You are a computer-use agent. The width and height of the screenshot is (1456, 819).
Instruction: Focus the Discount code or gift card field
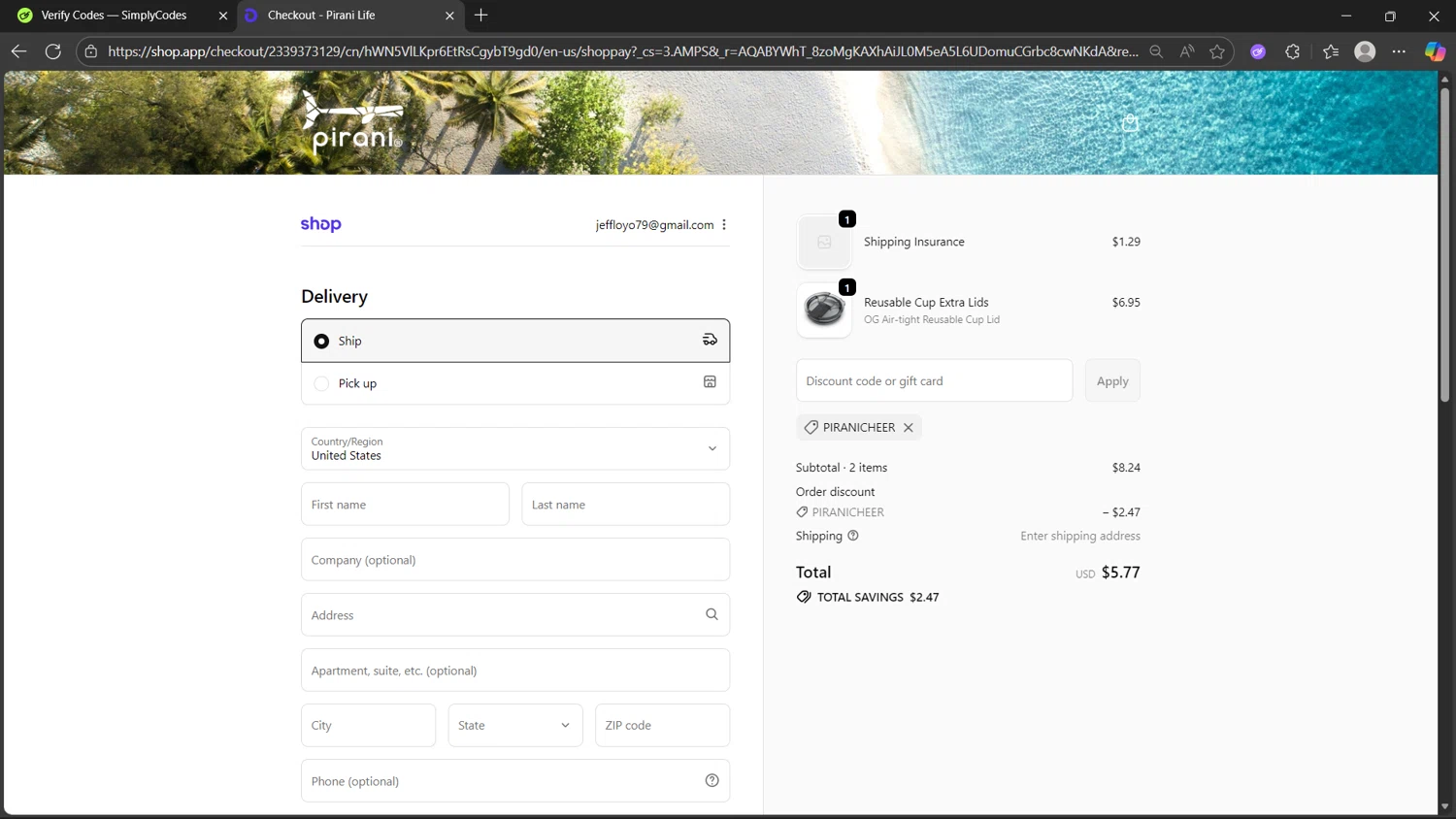click(934, 380)
